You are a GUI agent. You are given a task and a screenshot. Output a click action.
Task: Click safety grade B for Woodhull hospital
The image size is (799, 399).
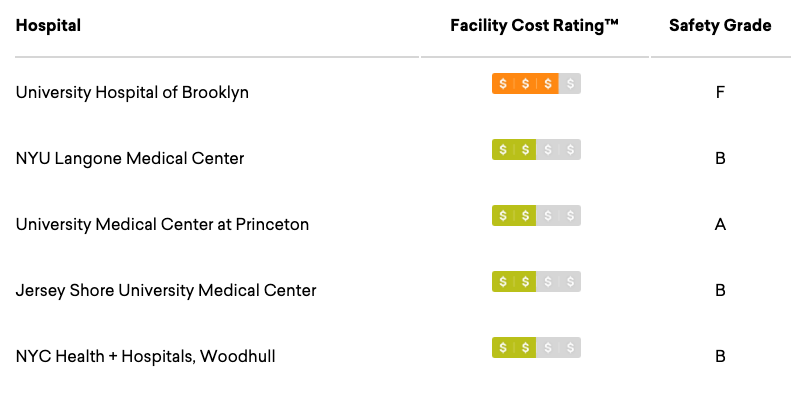click(720, 356)
